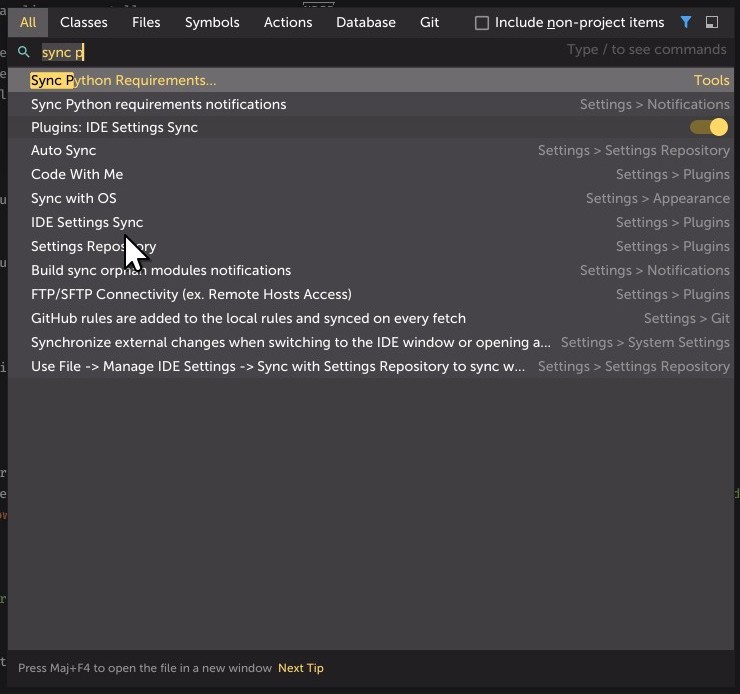Select Sync Python requirements notifications result

pyautogui.click(x=158, y=104)
